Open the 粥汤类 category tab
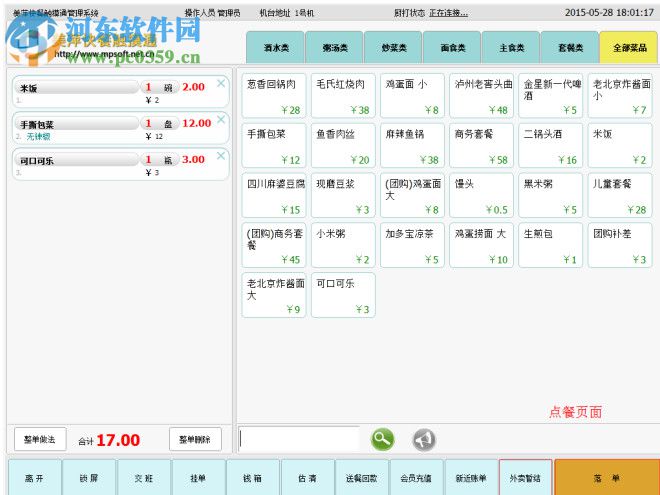Viewport: 660px width, 495px height. [334, 48]
